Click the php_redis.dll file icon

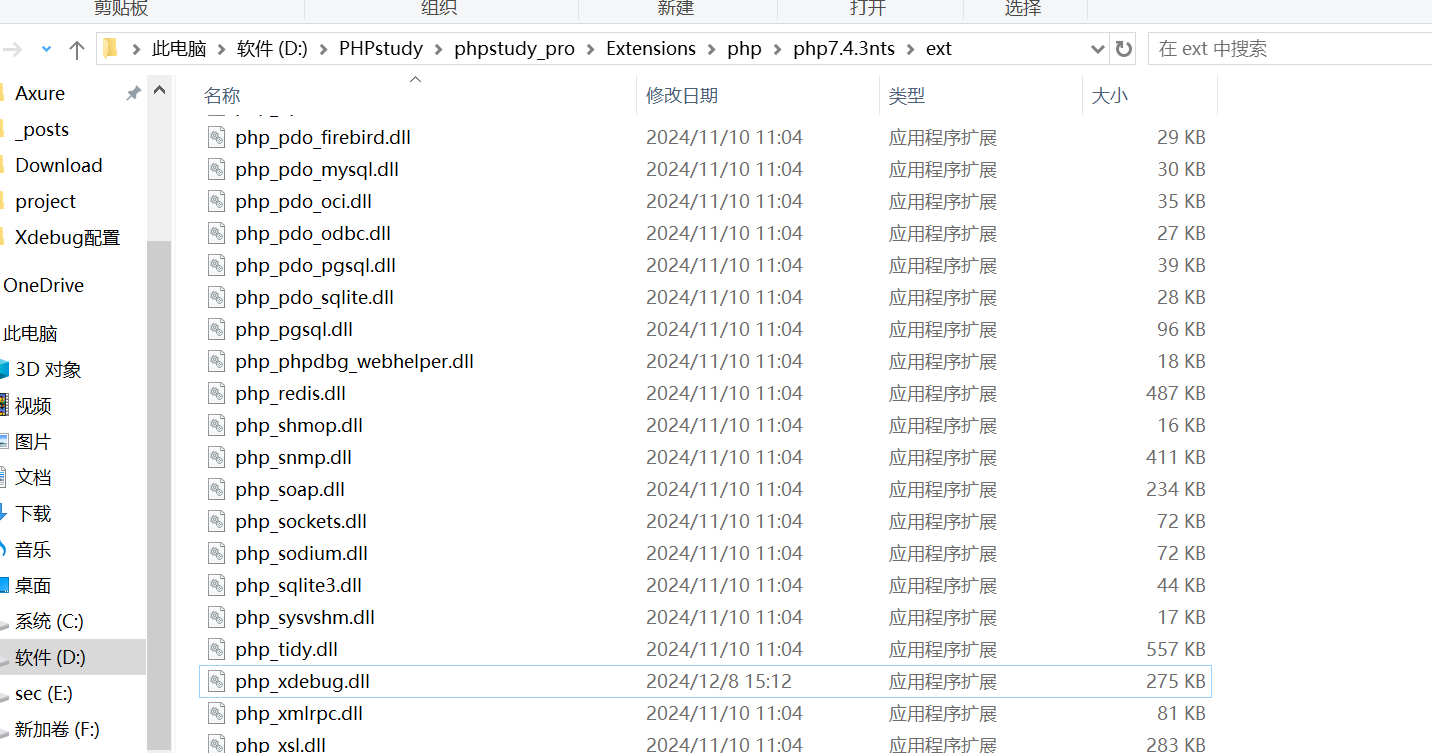(x=217, y=394)
